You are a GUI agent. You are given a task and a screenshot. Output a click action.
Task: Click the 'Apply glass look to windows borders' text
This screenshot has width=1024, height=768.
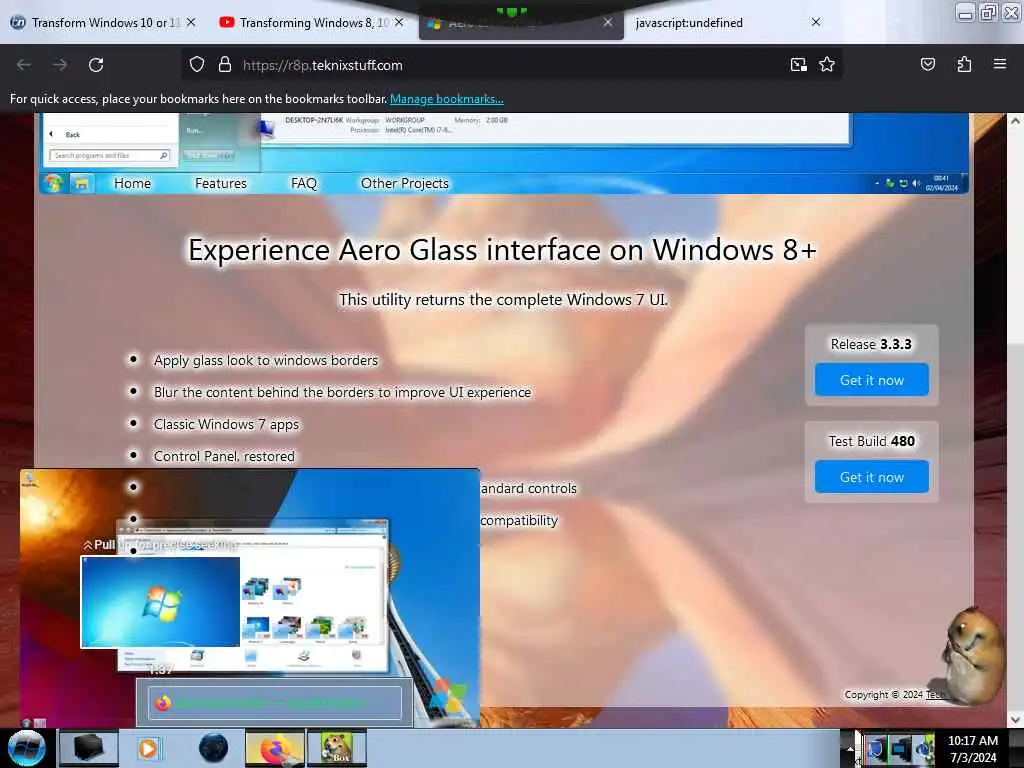click(x=266, y=360)
